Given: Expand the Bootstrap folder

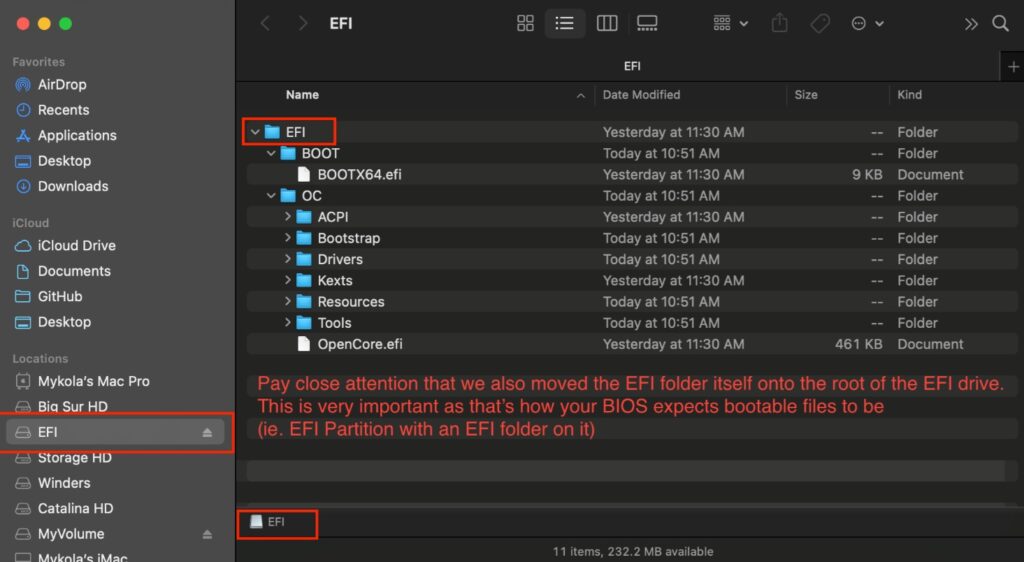Looking at the screenshot, I should (x=287, y=238).
